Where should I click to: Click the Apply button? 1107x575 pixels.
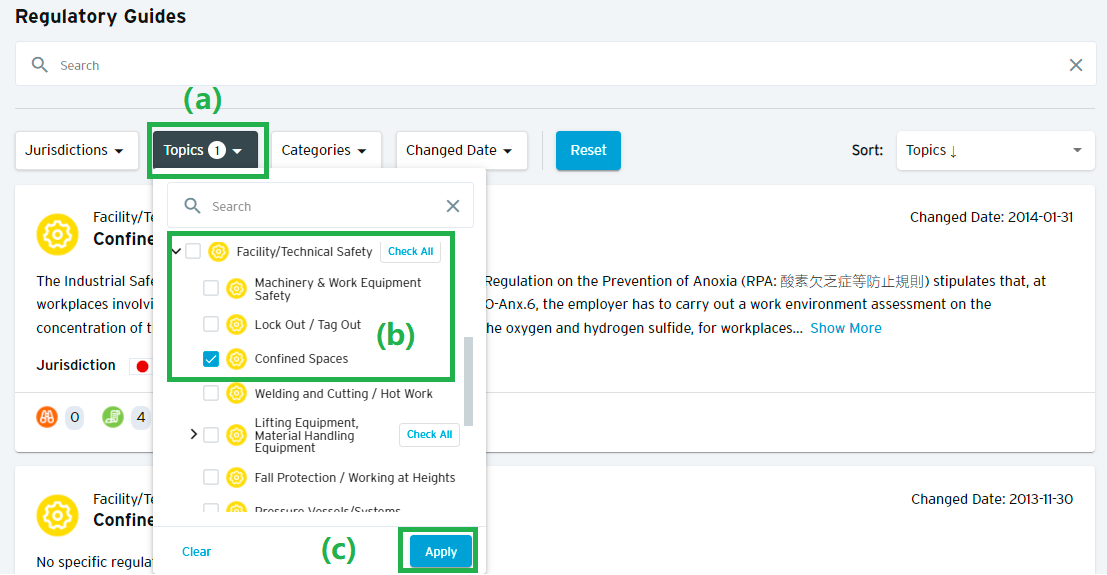point(441,552)
